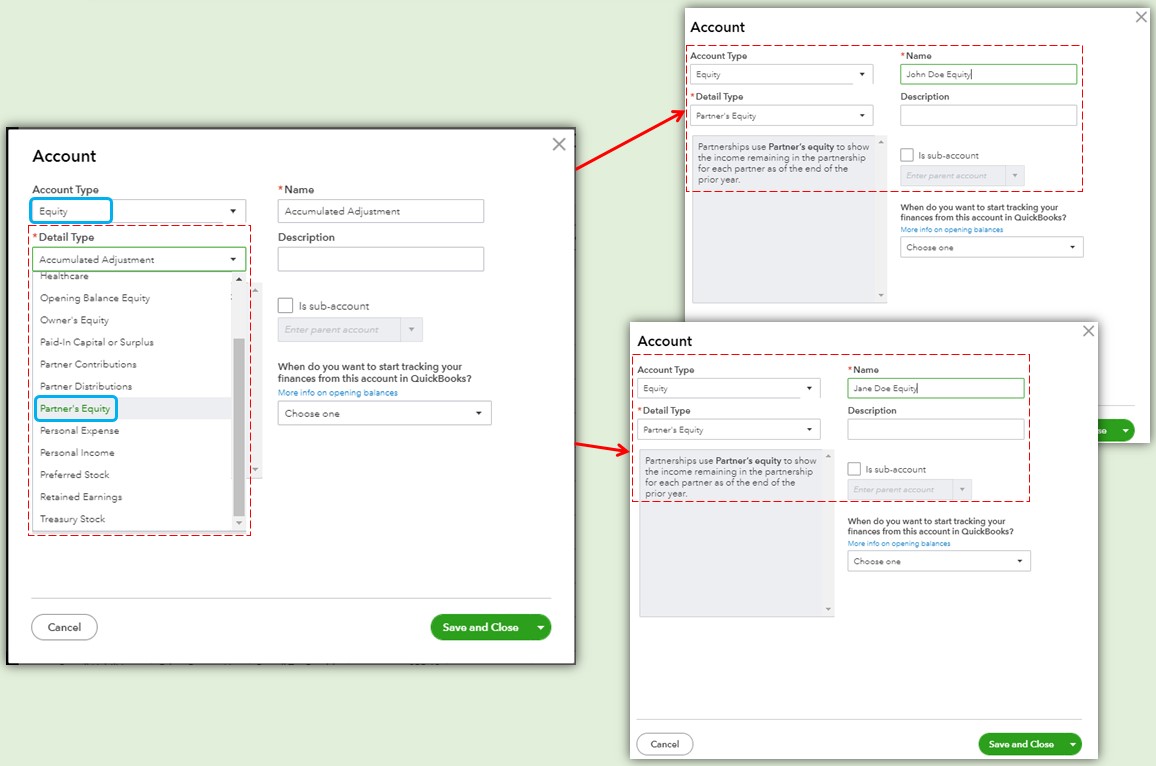1156x766 pixels.
Task: Click the Name field containing Jane Doe Equity
Action: (935, 388)
